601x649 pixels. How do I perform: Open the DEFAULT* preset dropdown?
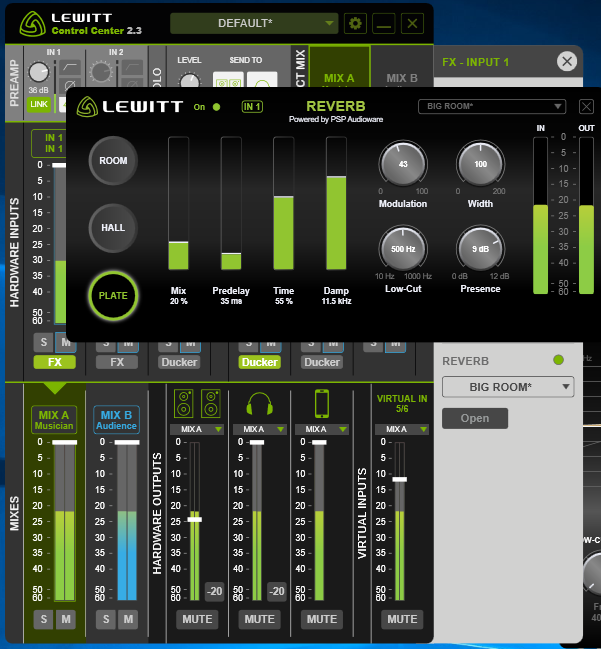pos(254,23)
